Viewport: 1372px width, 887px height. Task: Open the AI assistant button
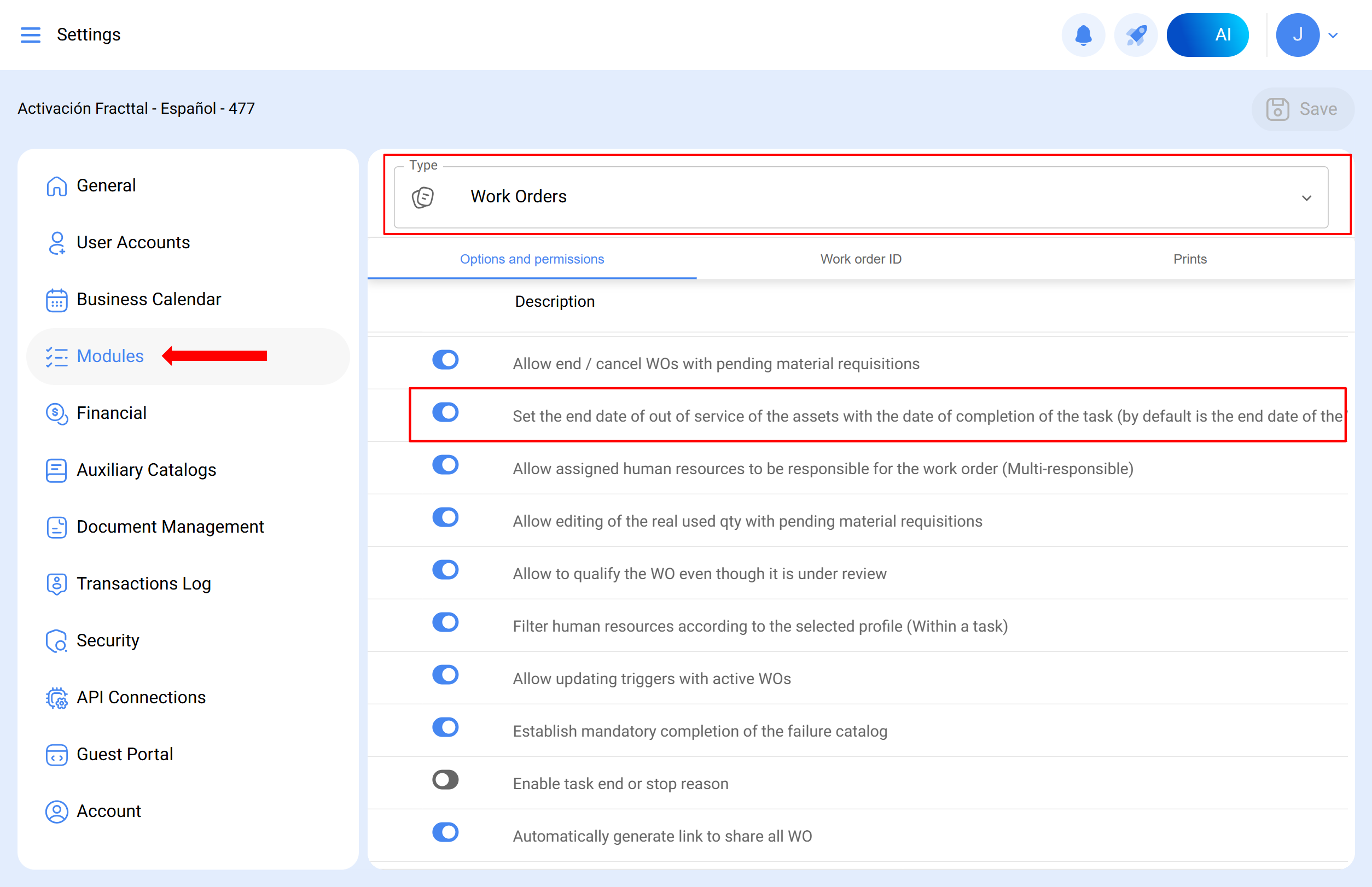pyautogui.click(x=1207, y=35)
